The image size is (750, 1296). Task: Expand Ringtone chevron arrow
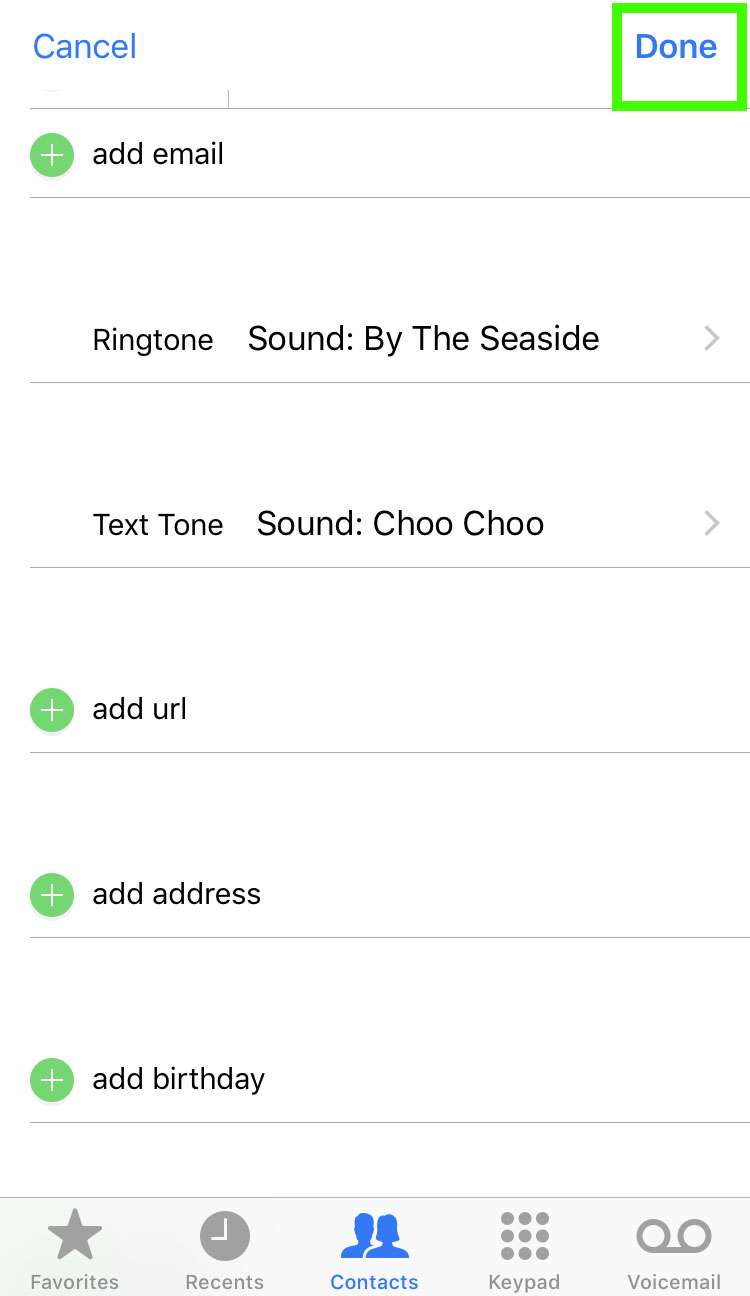[x=712, y=339]
